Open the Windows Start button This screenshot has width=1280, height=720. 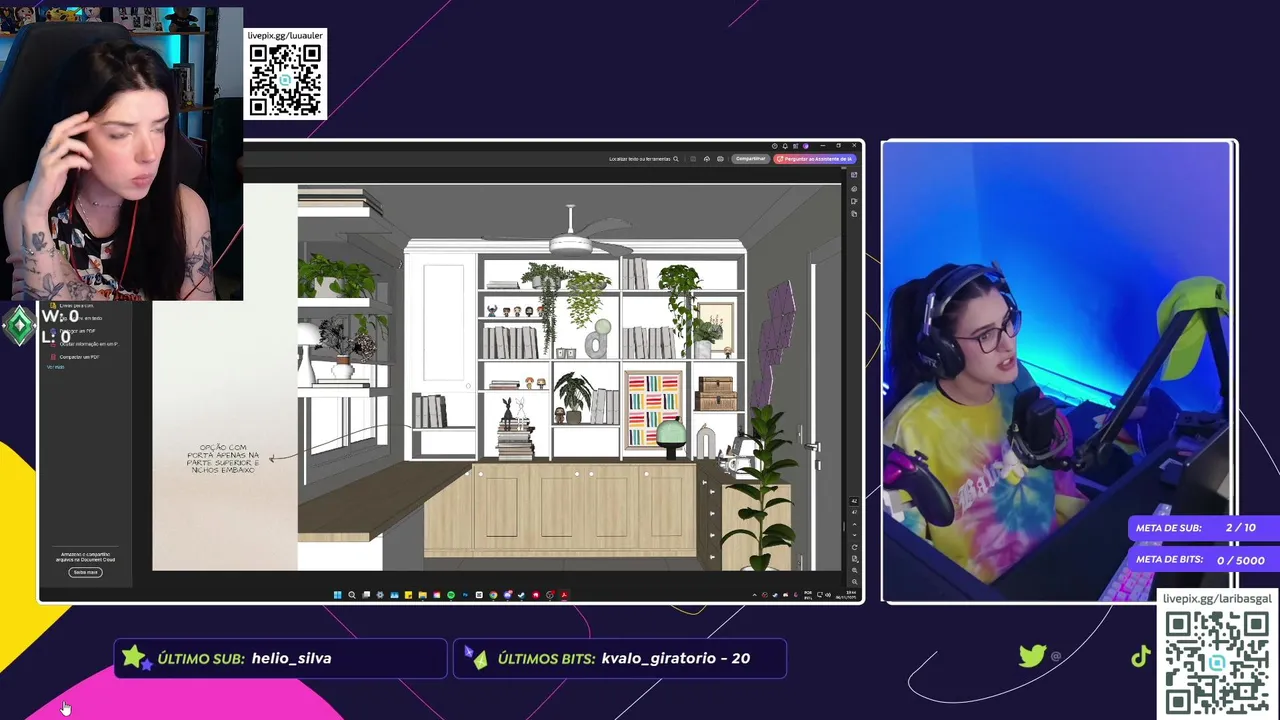(337, 595)
